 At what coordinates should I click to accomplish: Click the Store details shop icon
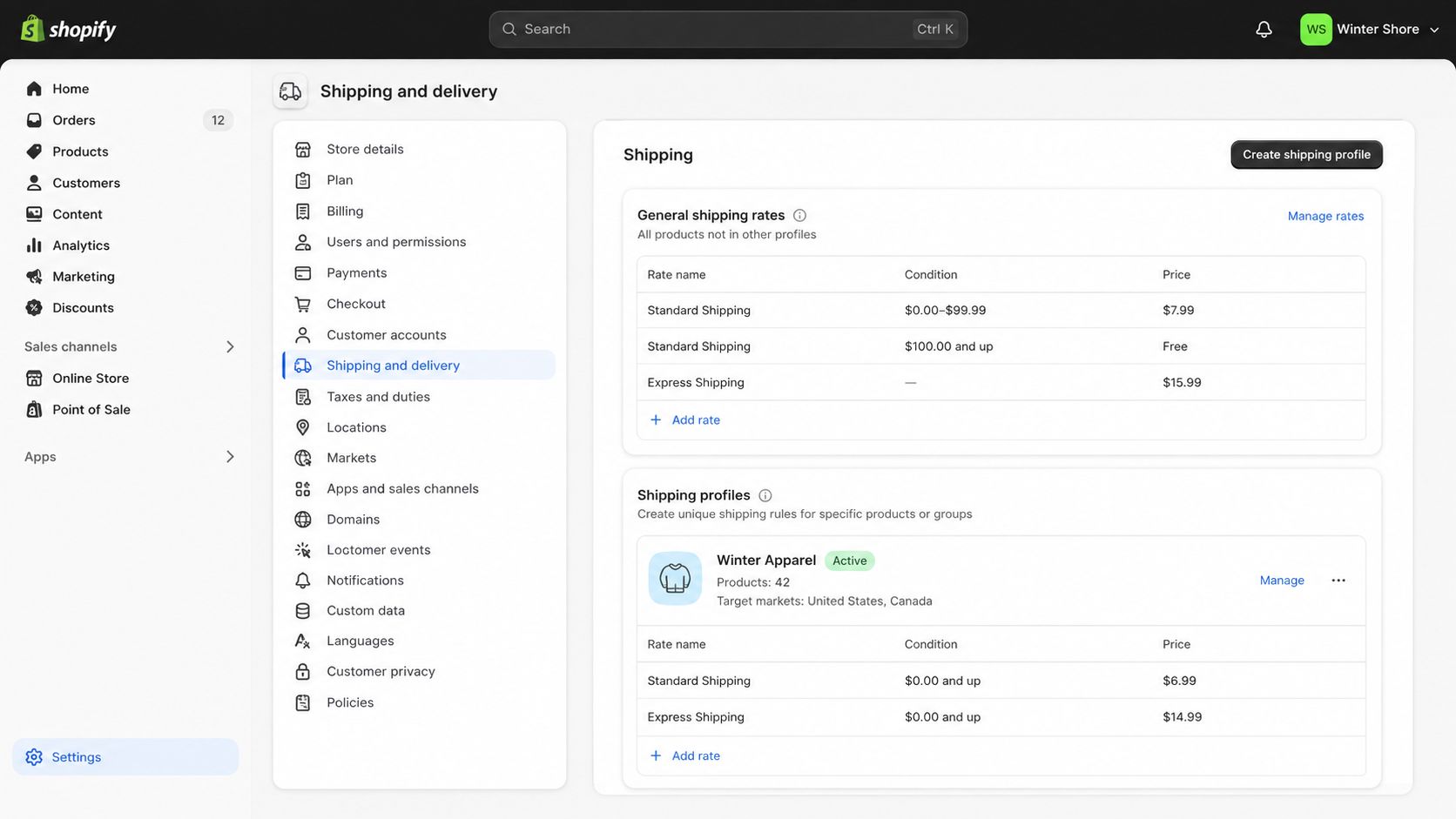[302, 150]
